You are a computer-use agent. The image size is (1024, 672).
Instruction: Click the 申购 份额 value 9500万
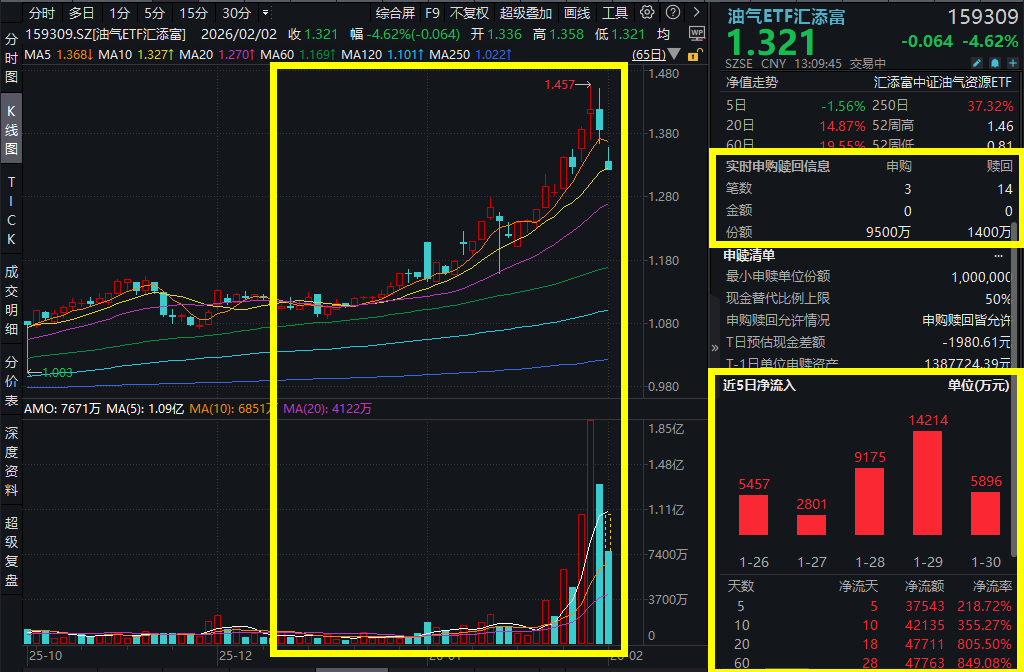889,232
